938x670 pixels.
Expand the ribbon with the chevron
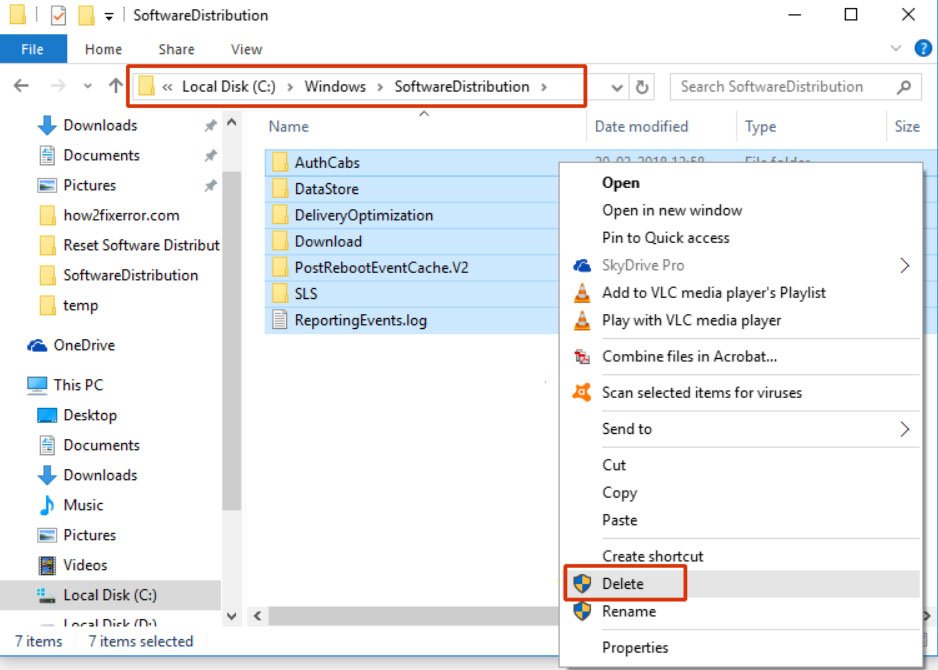pyautogui.click(x=896, y=48)
